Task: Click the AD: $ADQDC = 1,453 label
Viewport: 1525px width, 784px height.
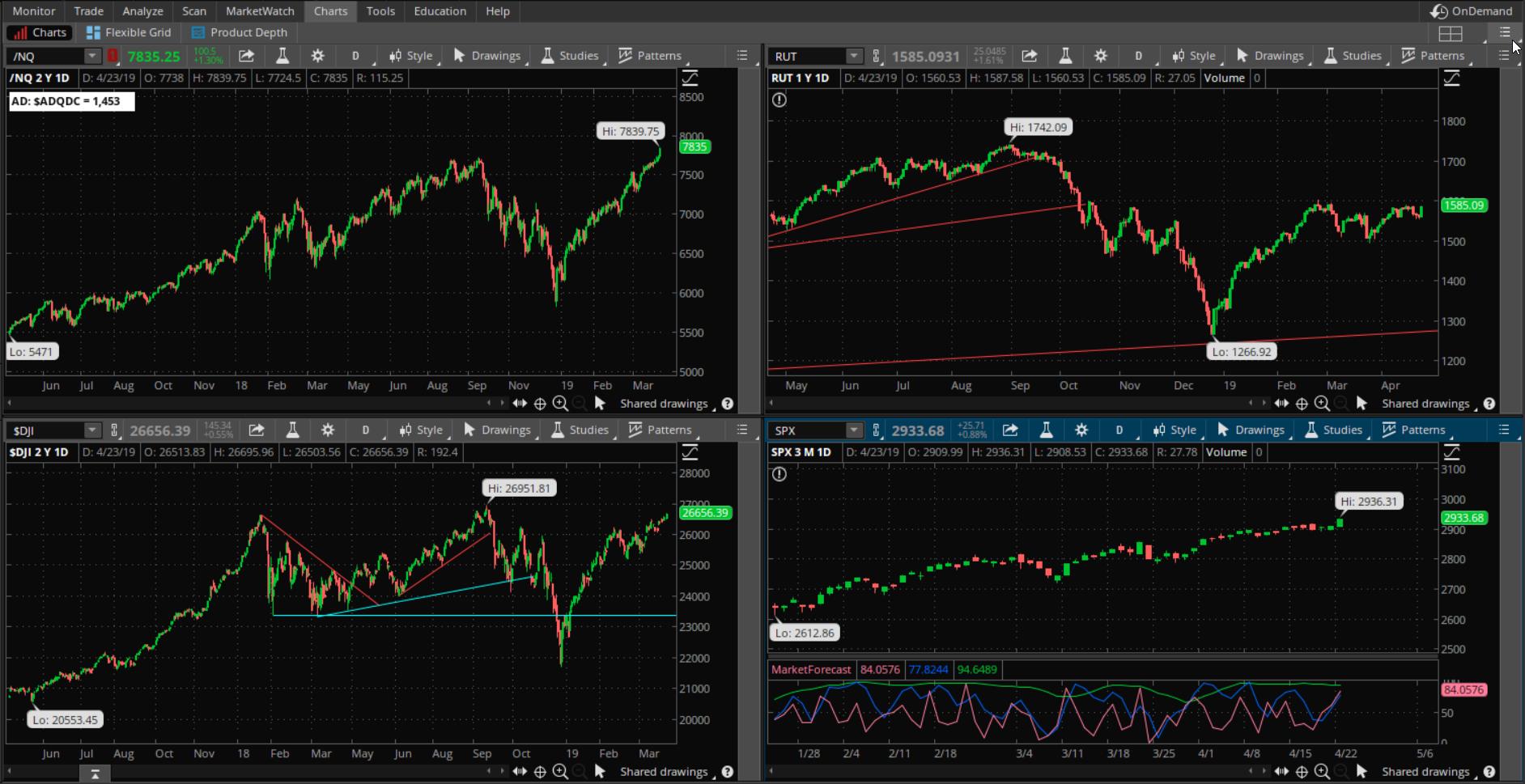Action: (x=71, y=101)
